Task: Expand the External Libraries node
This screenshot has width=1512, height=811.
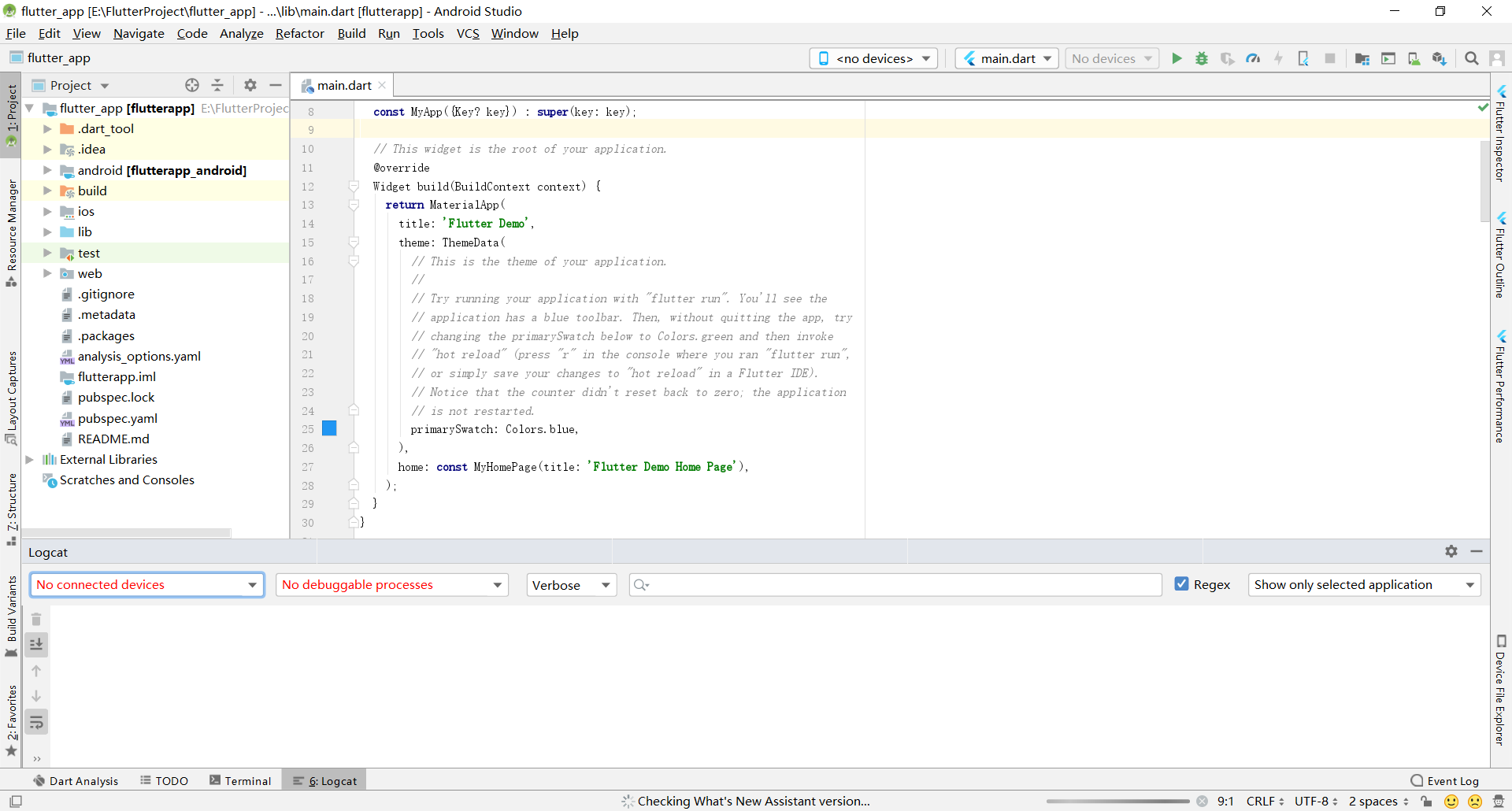Action: point(29,460)
